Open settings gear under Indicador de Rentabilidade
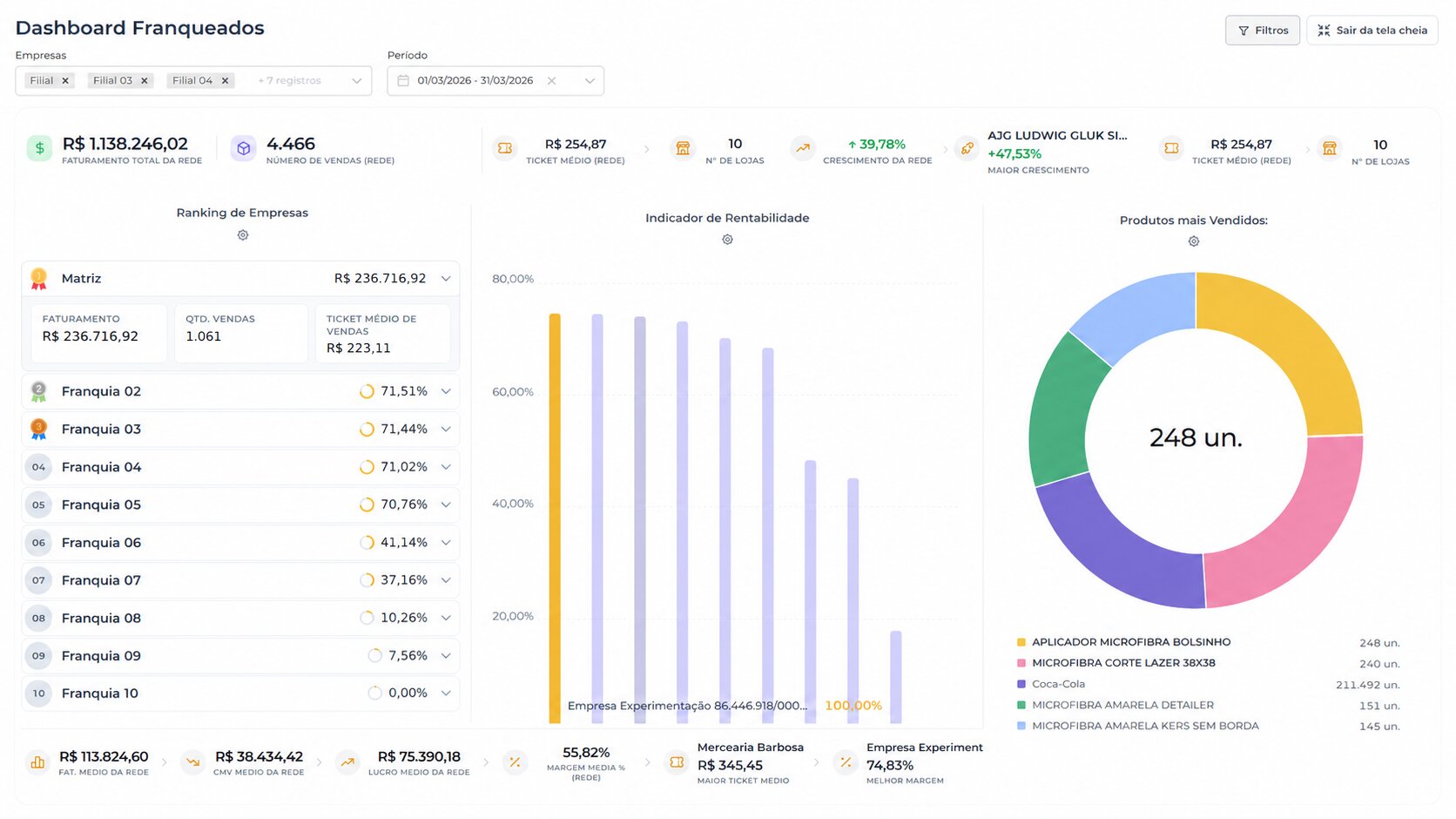This screenshot has width=1456, height=819. pyautogui.click(x=727, y=240)
